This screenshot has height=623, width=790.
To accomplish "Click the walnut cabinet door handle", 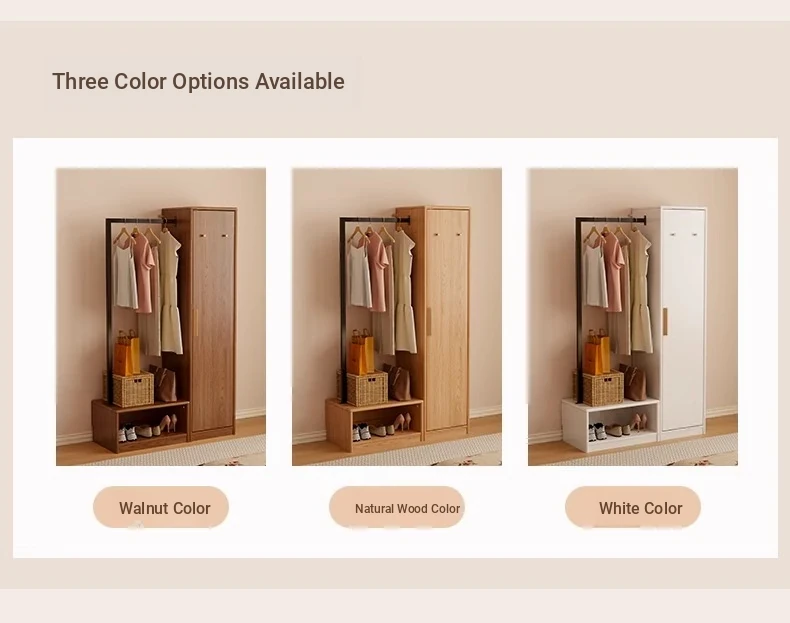I will tap(195, 323).
